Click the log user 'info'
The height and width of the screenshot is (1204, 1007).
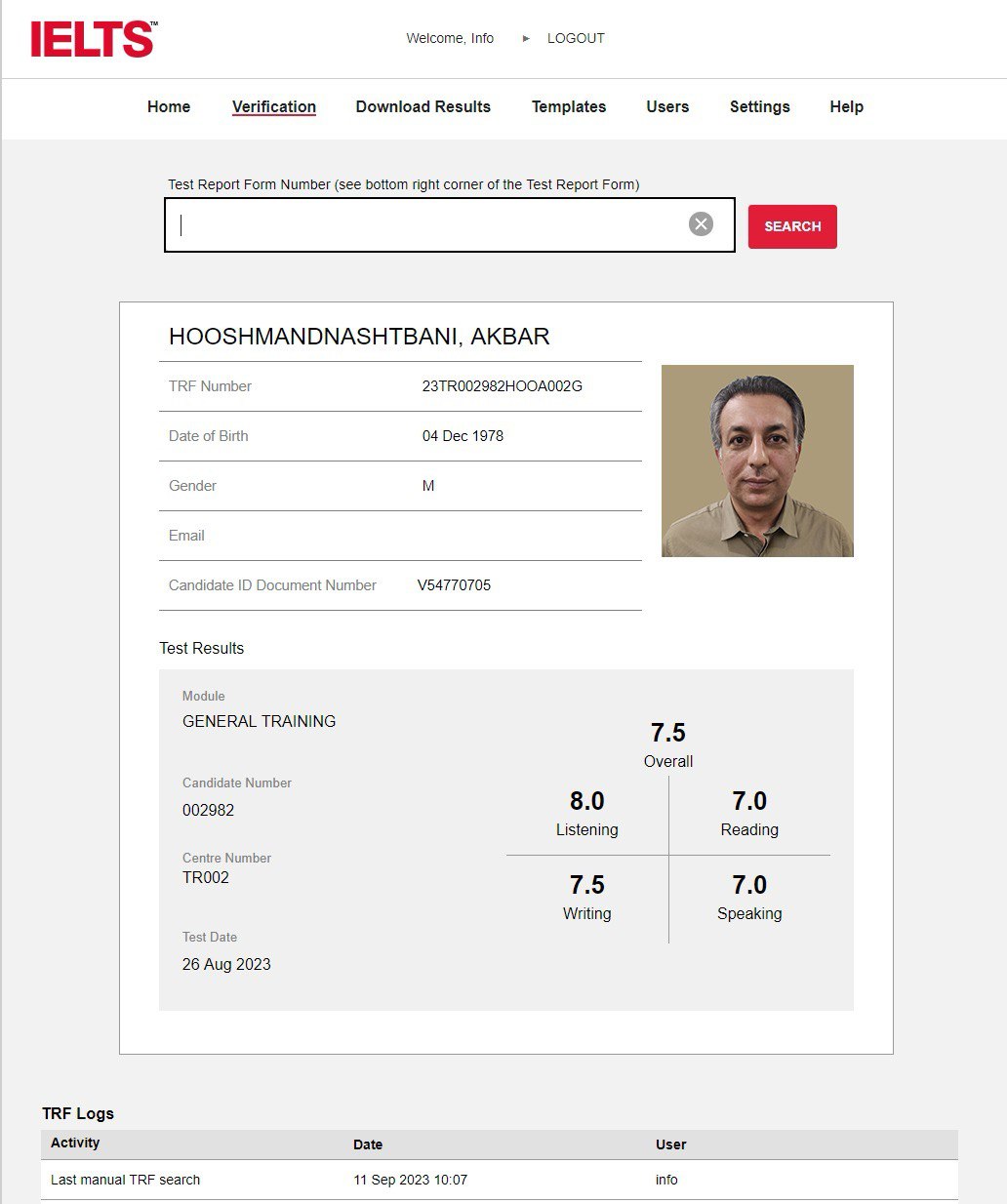666,1180
